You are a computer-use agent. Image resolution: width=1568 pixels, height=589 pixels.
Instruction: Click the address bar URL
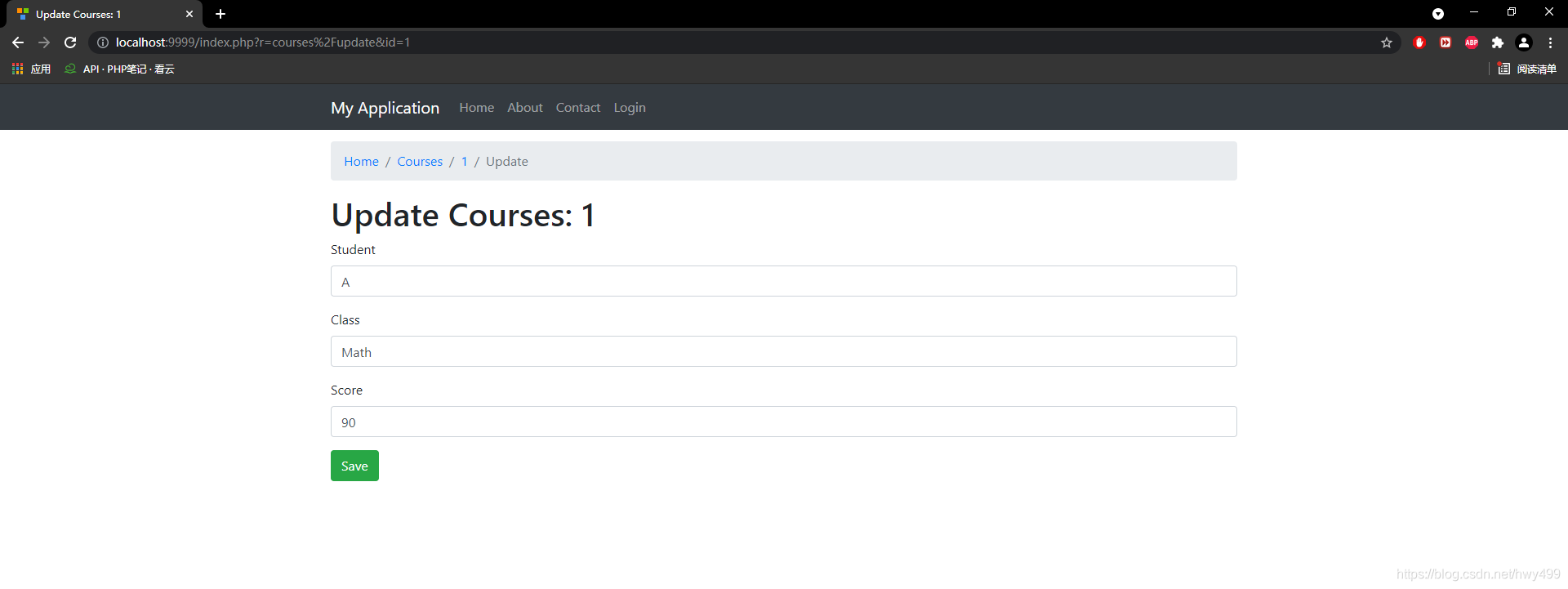coord(263,42)
